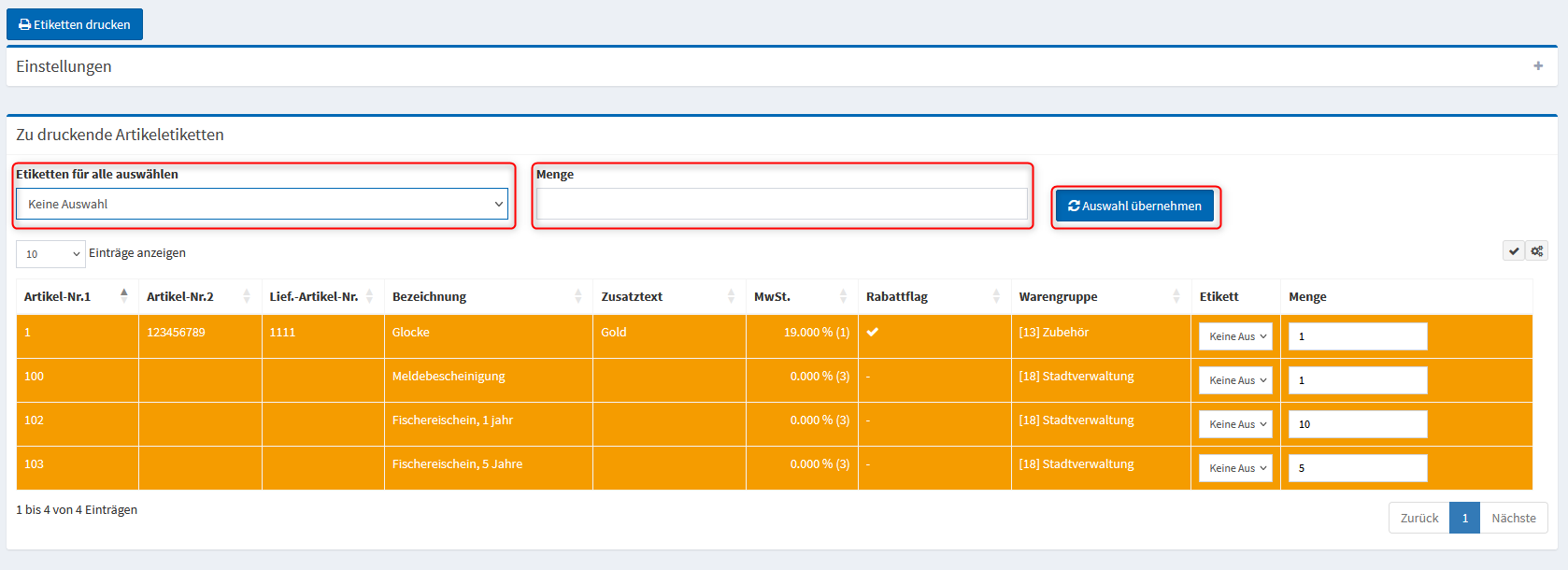The width and height of the screenshot is (1568, 570).
Task: Open 'Etiketten für alle auswählen' dropdown
Action: click(262, 205)
